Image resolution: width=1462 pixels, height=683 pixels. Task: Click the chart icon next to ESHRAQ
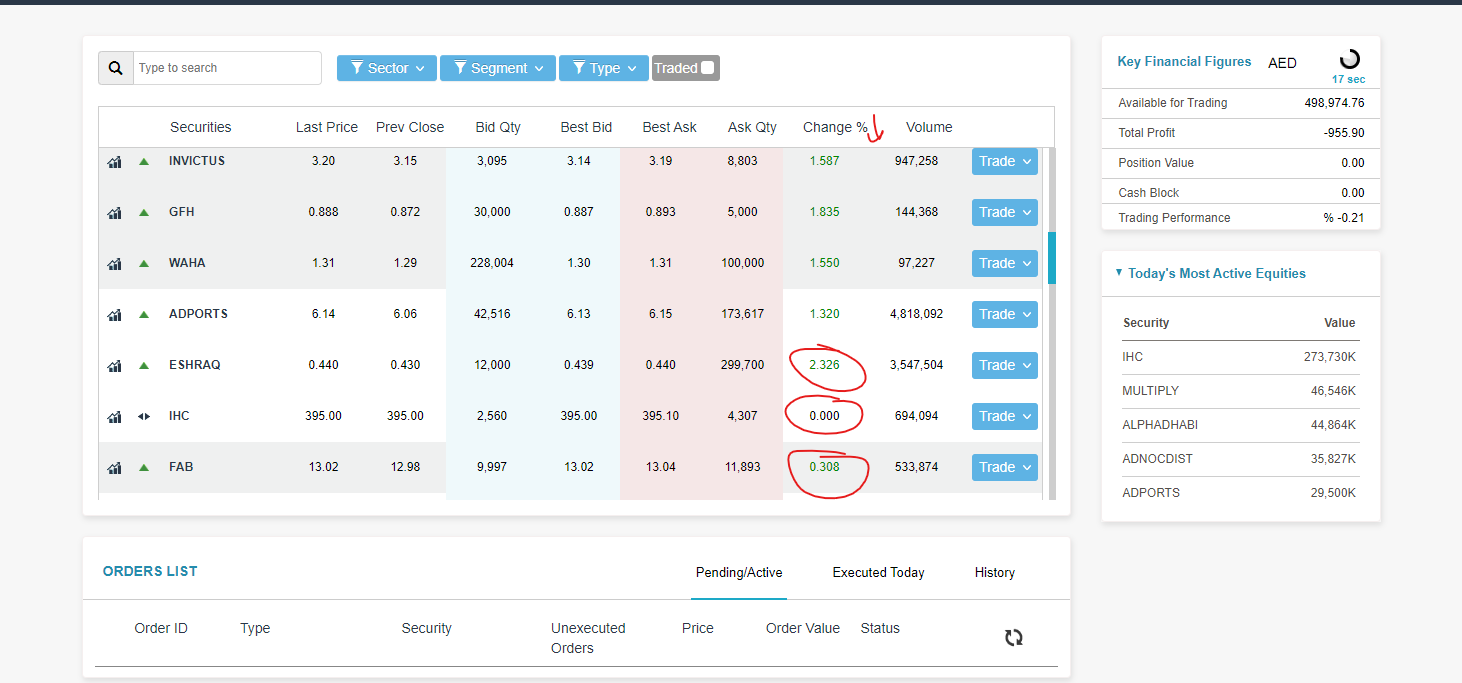pos(114,365)
